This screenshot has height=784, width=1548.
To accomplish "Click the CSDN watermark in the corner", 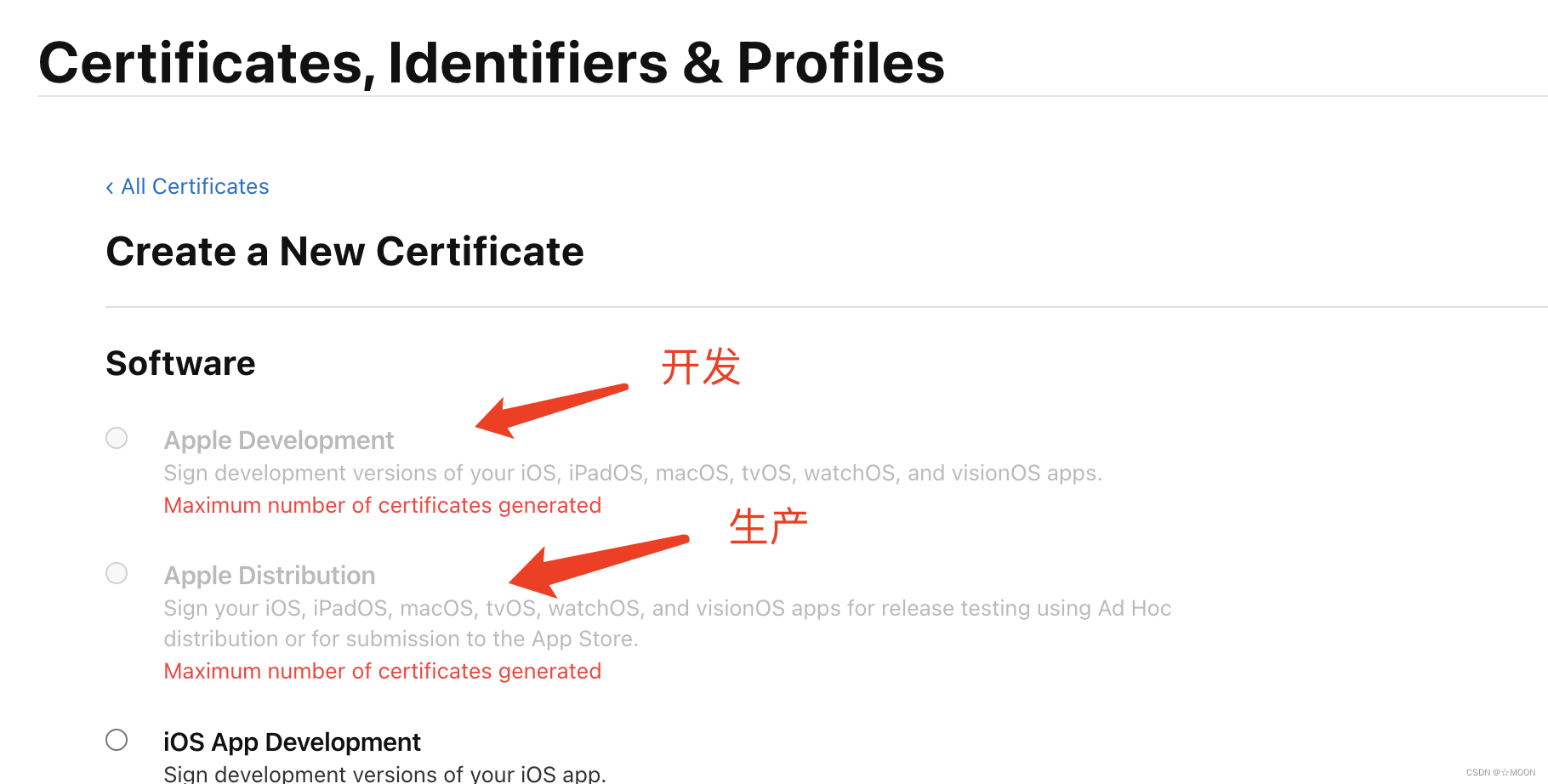I will point(1500,773).
